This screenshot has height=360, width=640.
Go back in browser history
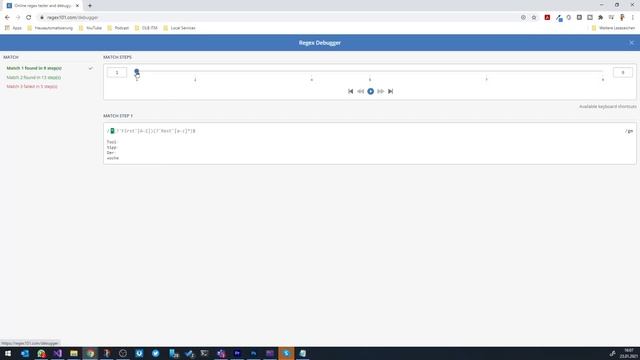7,18
